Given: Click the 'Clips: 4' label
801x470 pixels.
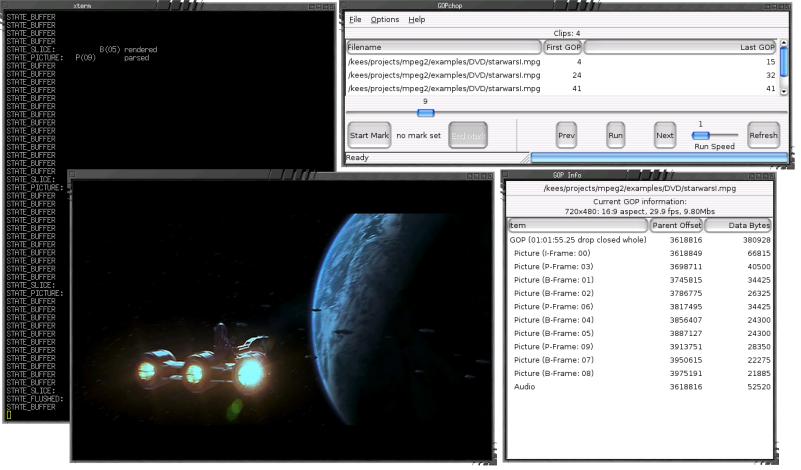Looking at the screenshot, I should tap(567, 33).
